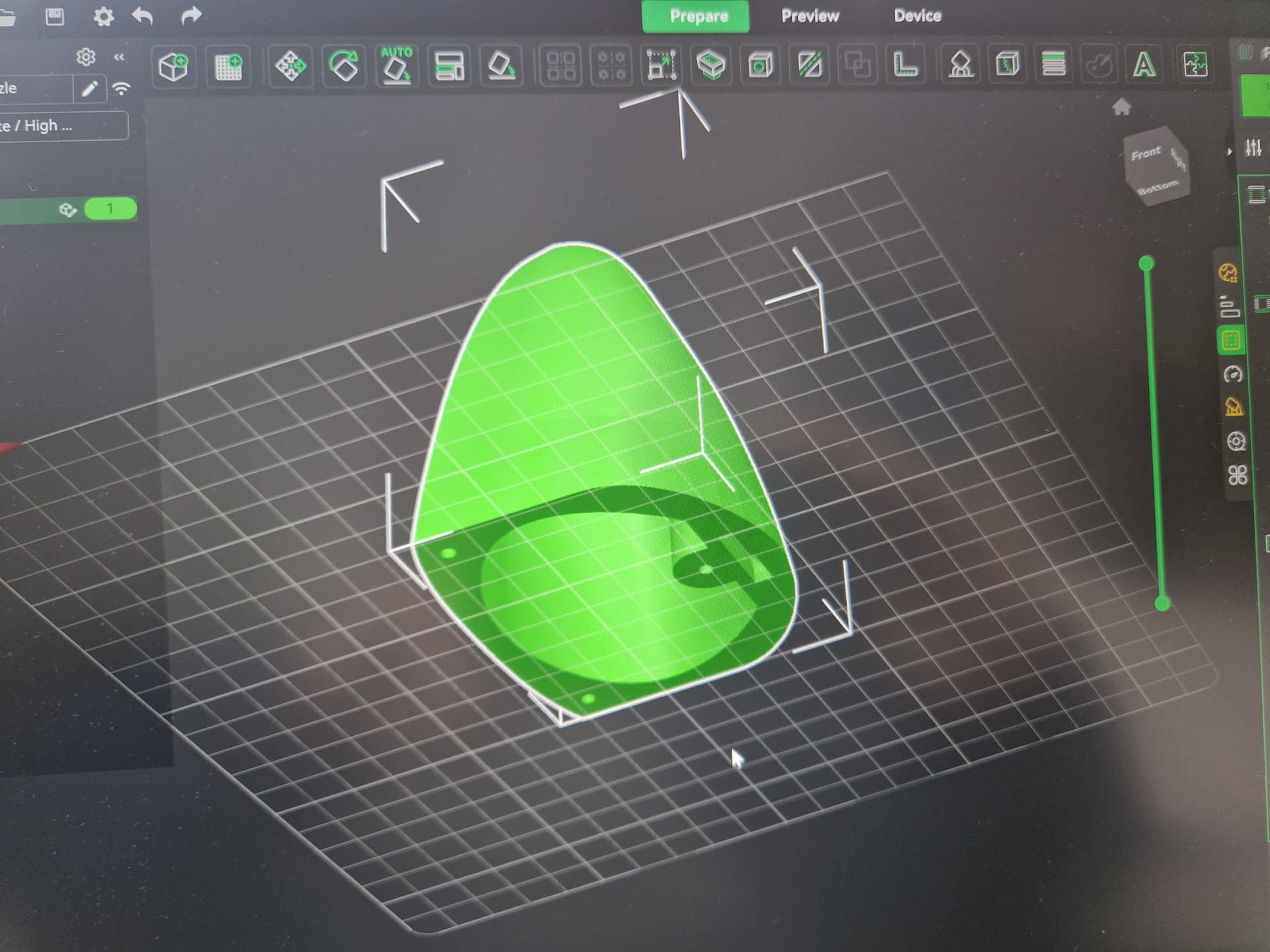The height and width of the screenshot is (952, 1270).
Task: Expand right panel via small arrow by sliders
Action: [x=1230, y=151]
